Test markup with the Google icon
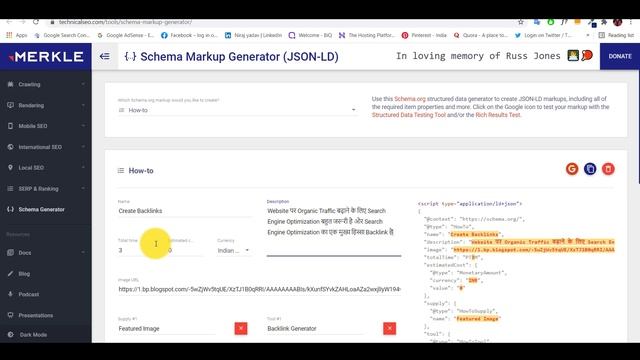The width and height of the screenshot is (640, 360). coord(572,169)
